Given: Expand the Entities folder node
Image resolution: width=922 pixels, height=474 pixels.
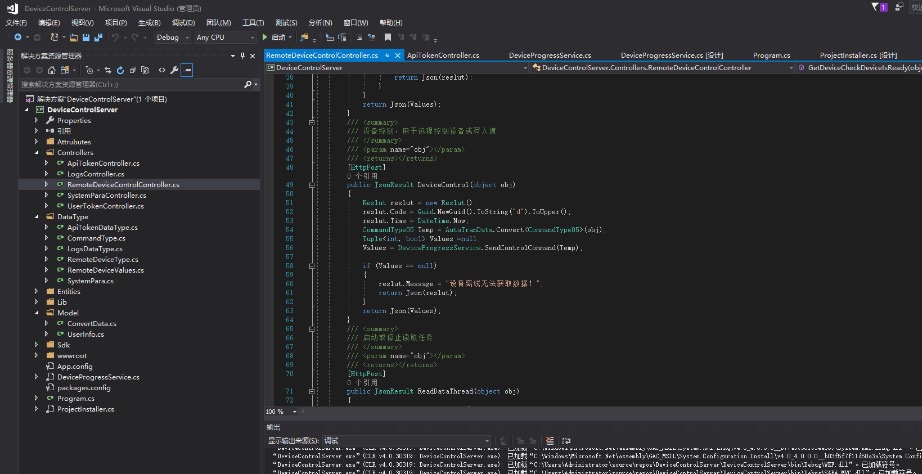Looking at the screenshot, I should (36, 291).
